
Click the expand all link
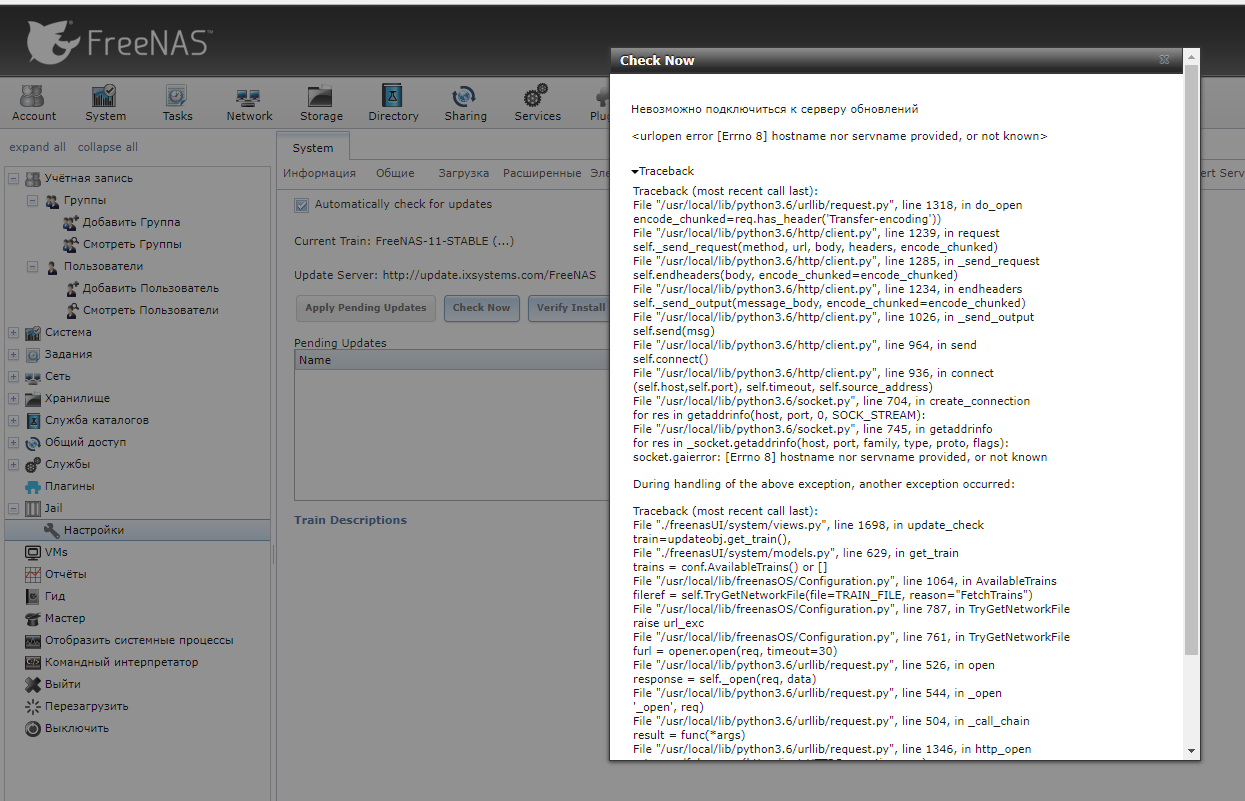tap(37, 147)
